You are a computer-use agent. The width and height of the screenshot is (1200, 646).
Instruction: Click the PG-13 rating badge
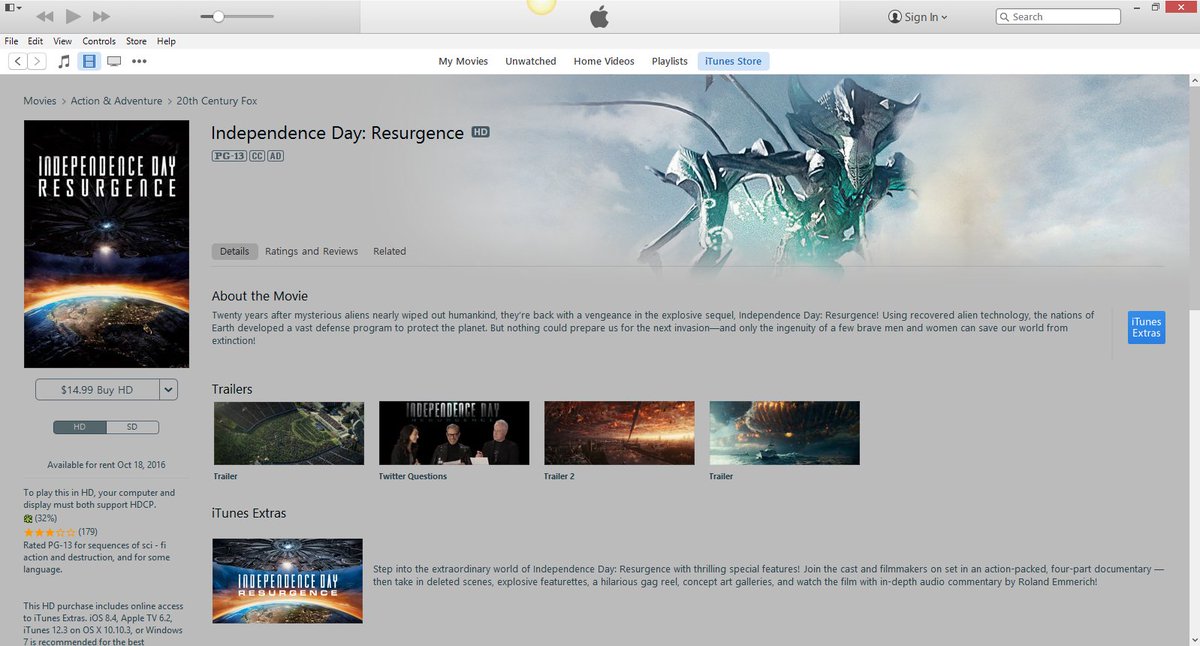[x=228, y=156]
